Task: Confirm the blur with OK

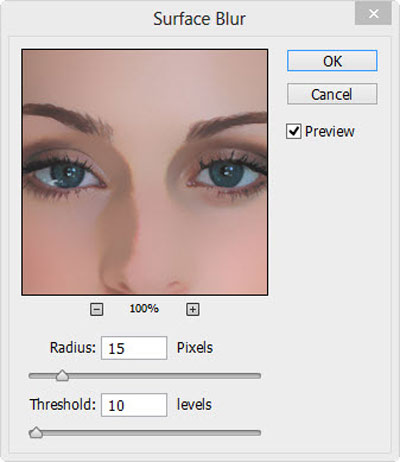Action: tap(332, 61)
